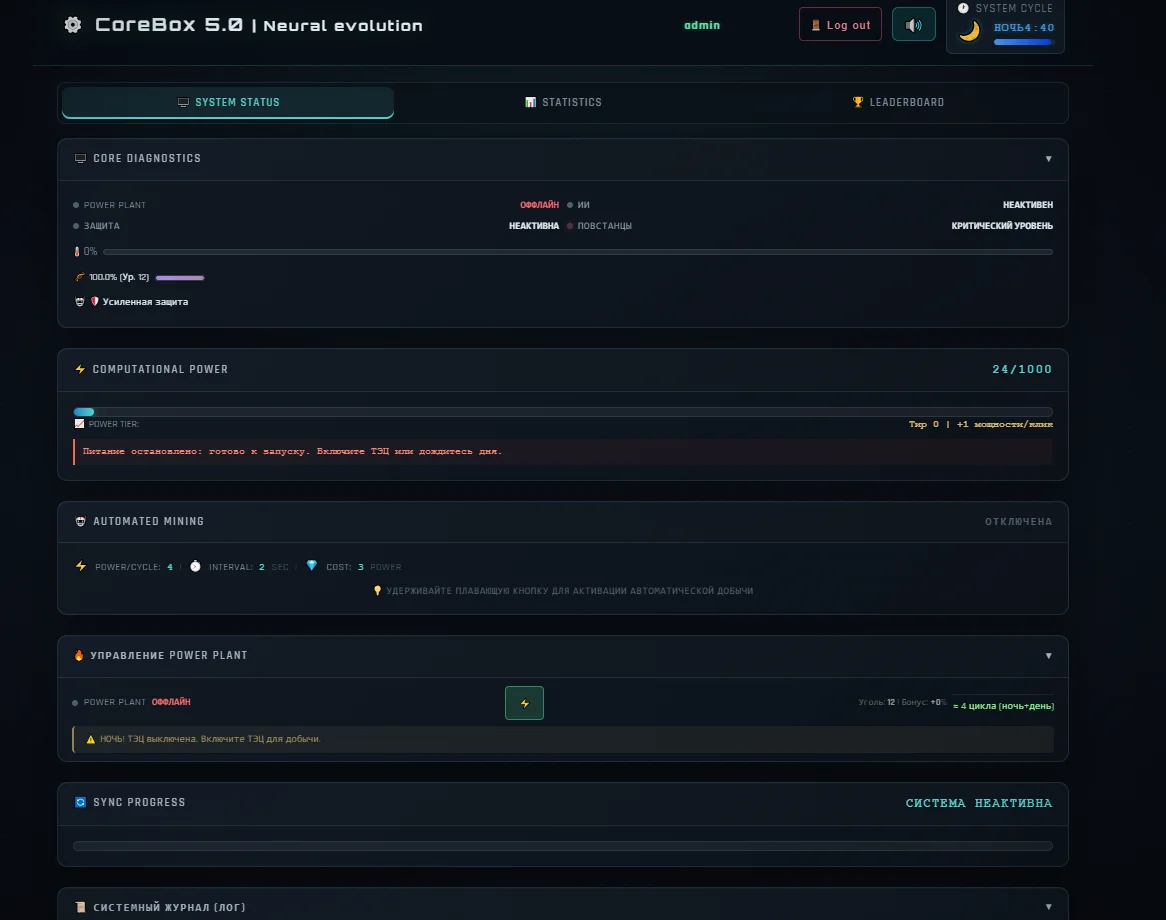The height and width of the screenshot is (920, 1166).
Task: Click the ОФФЛАЙН label in Power Plant control
Action: [171, 702]
